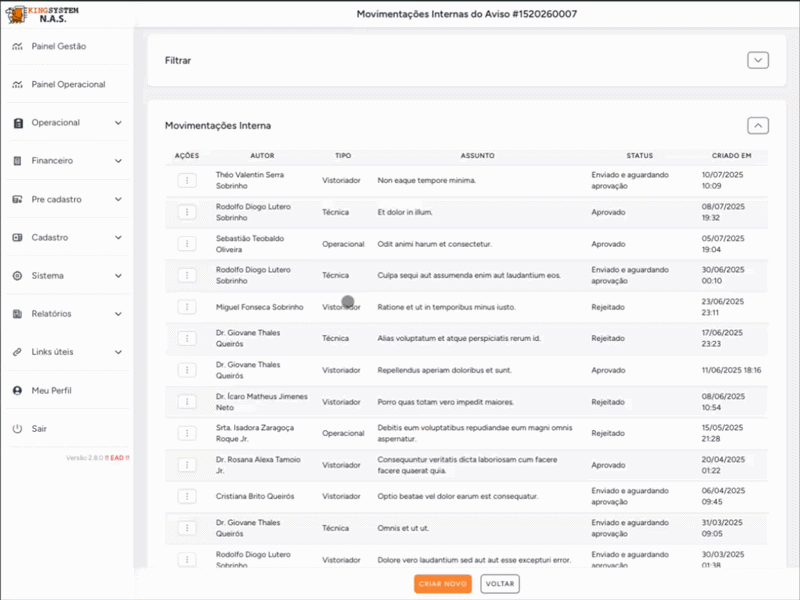The width and height of the screenshot is (800, 600).
Task: Click the KingSystem N.A.S. logo
Action: [x=44, y=13]
